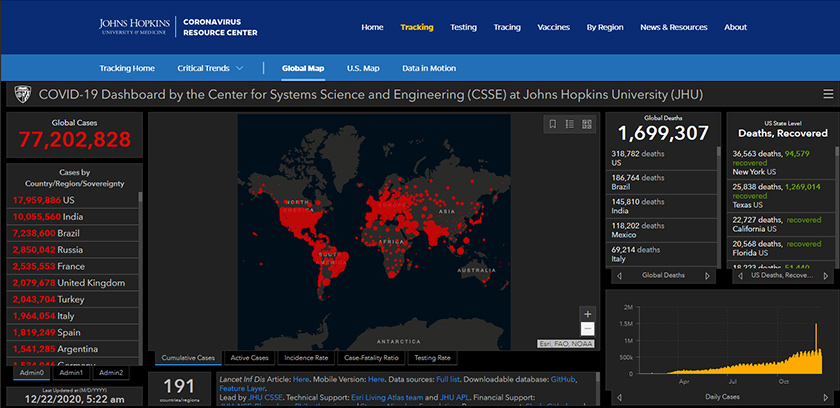The image size is (840, 408).
Task: Go to previous Global Deaths panel
Action: [x=617, y=275]
